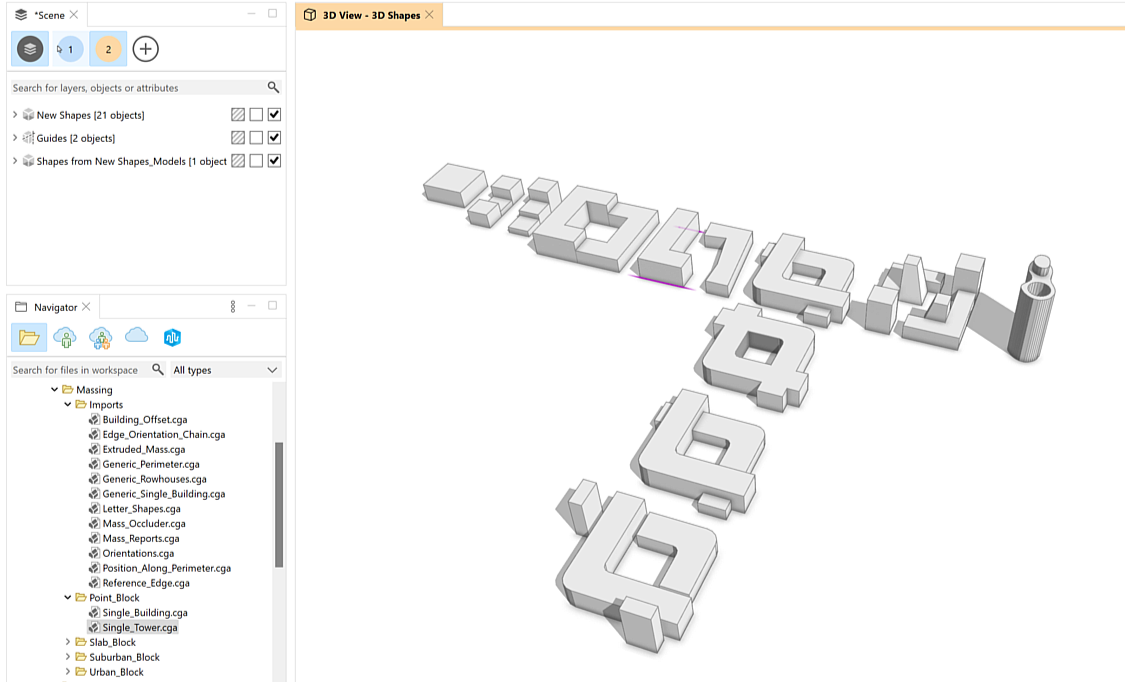Click the hatched swatch for Guides layer
Image resolution: width=1125 pixels, height=682 pixels.
238,138
